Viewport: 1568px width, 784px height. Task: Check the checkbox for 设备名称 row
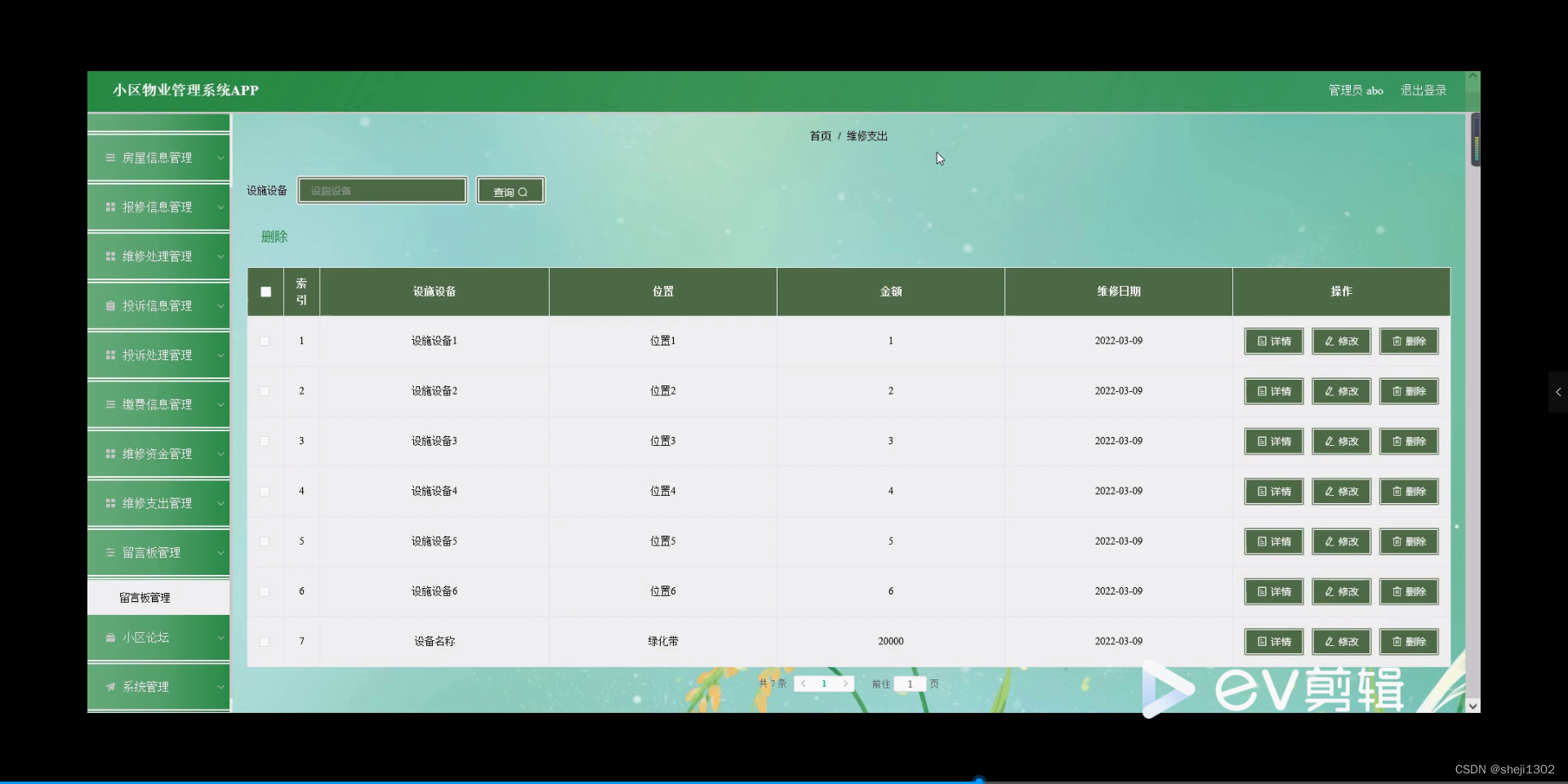tap(264, 642)
